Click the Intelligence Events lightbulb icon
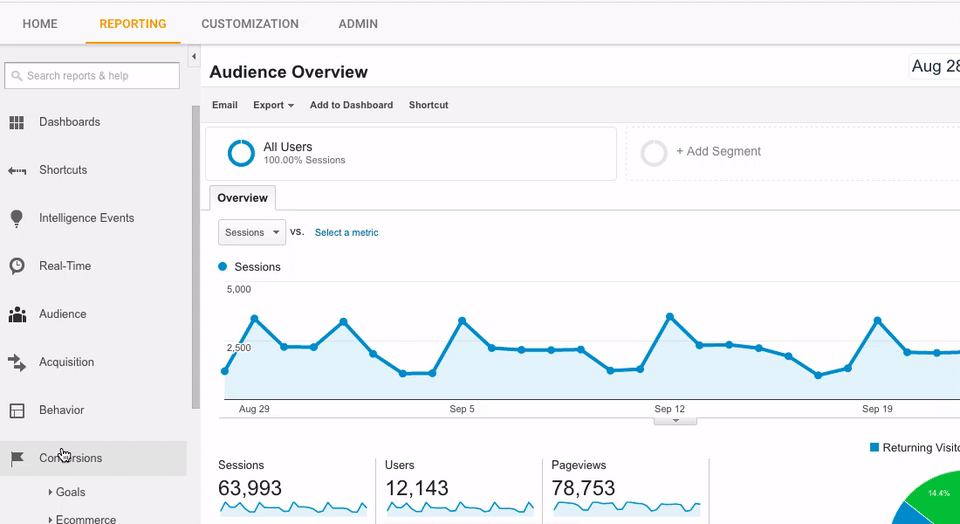 [17, 218]
